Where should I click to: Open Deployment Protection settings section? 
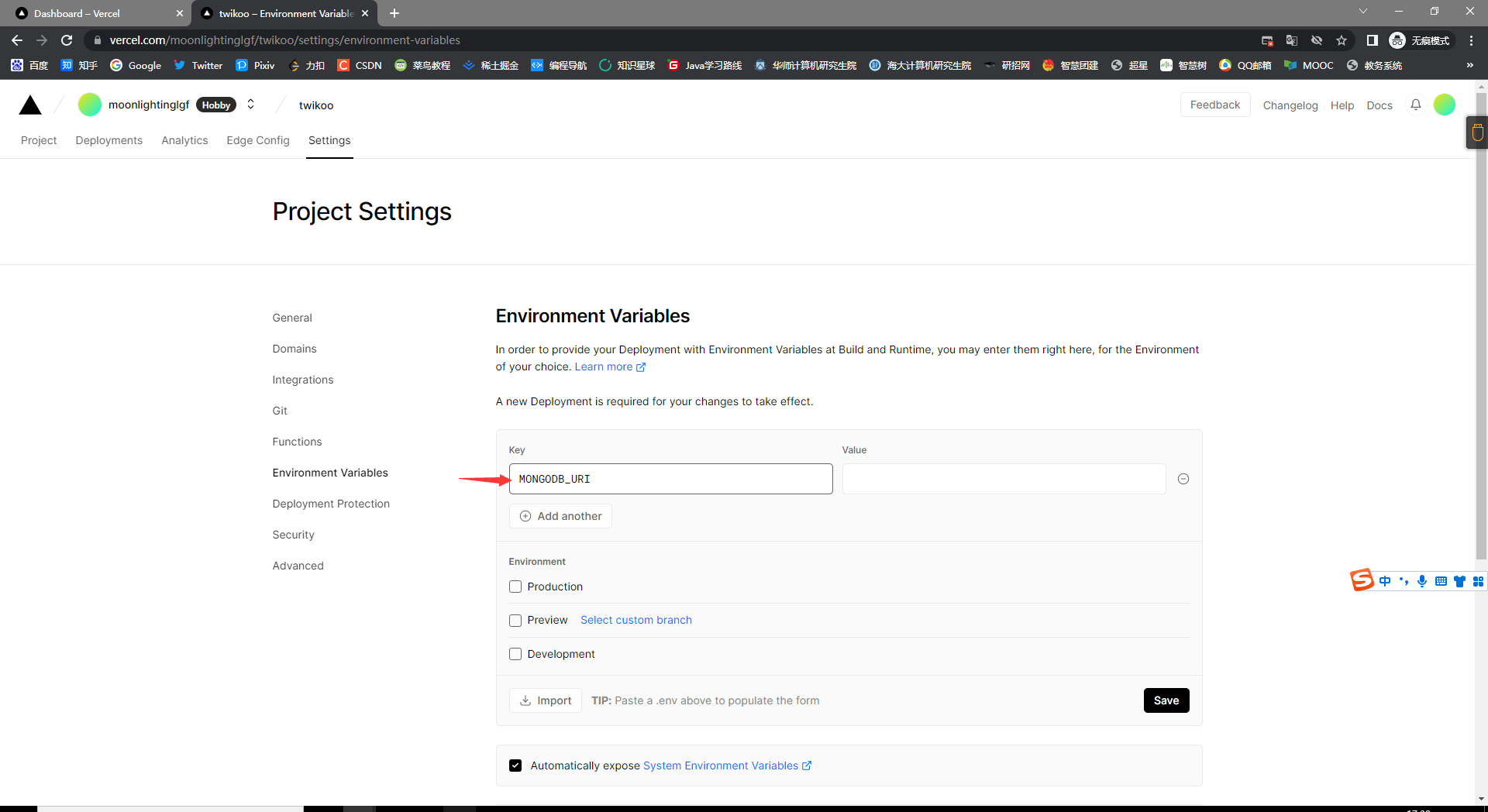coord(331,504)
